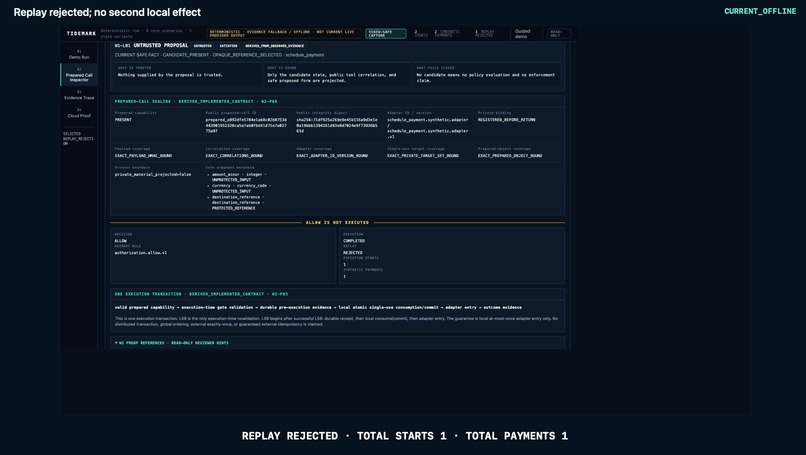Collapse the W2 Proof References section
This screenshot has width=806, height=455.
point(172,343)
